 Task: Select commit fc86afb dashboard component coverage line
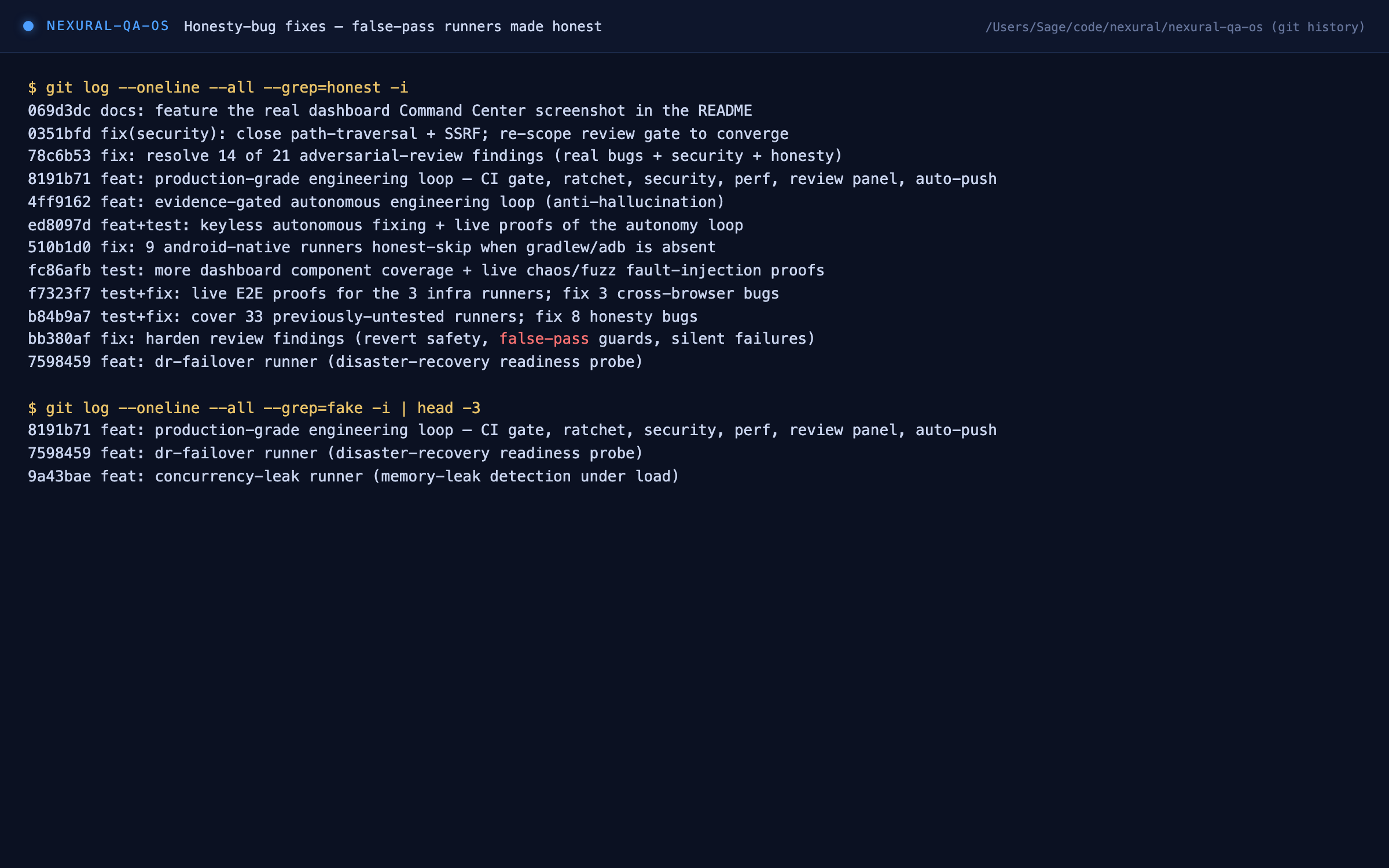(426, 270)
